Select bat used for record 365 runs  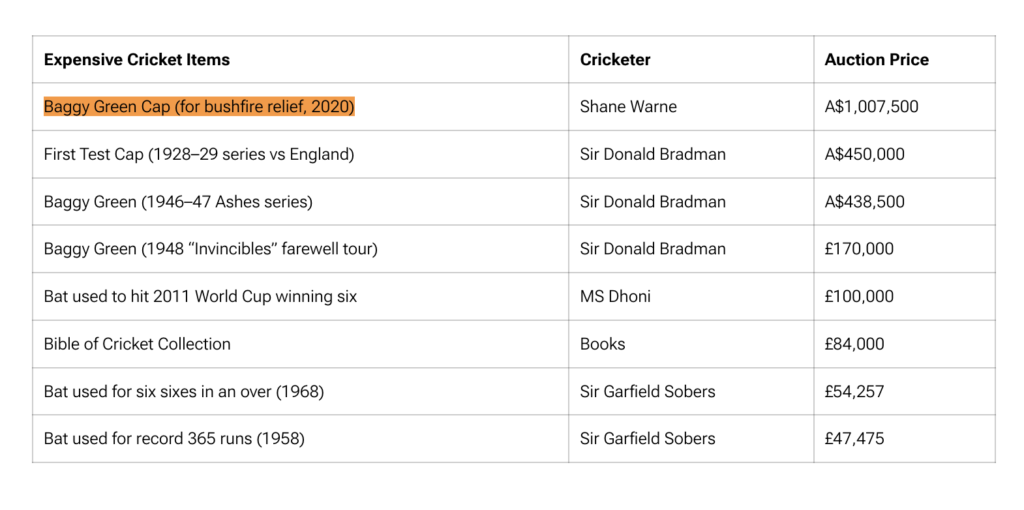pyautogui.click(x=174, y=439)
